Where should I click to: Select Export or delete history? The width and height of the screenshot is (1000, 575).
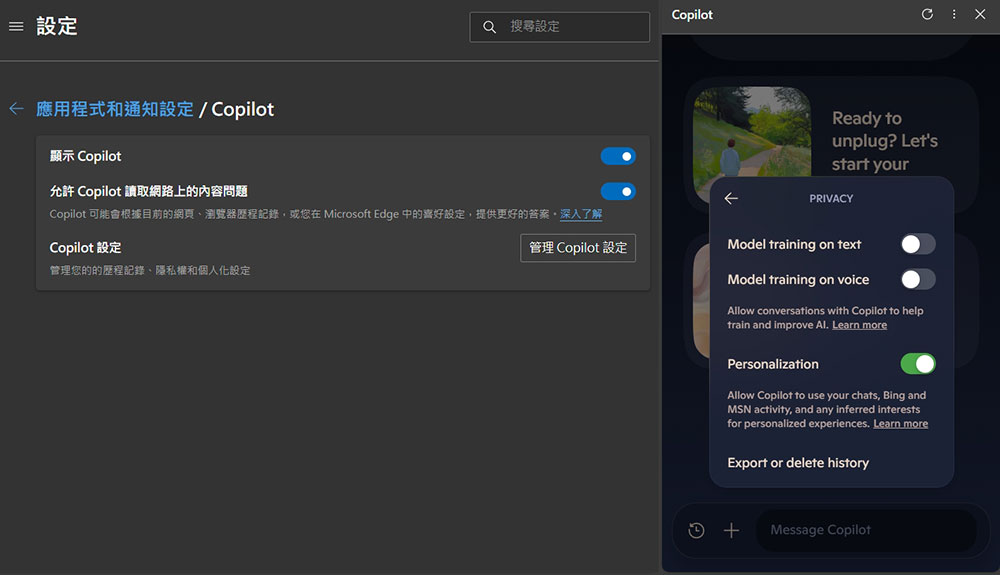pos(798,463)
